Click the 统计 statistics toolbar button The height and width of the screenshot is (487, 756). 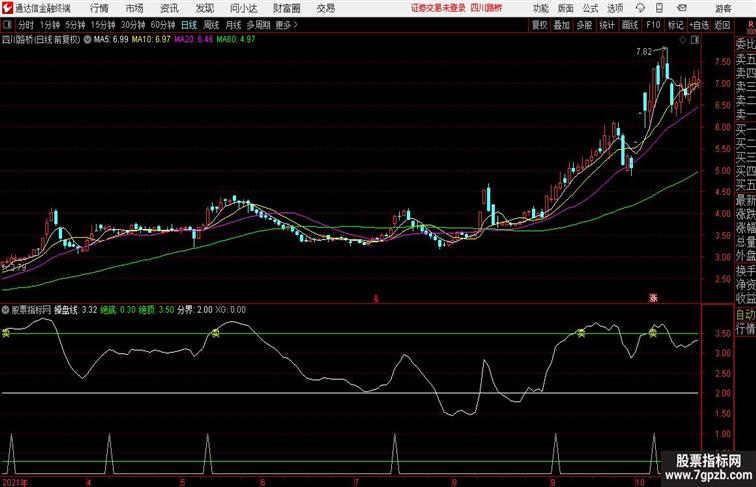click(607, 25)
